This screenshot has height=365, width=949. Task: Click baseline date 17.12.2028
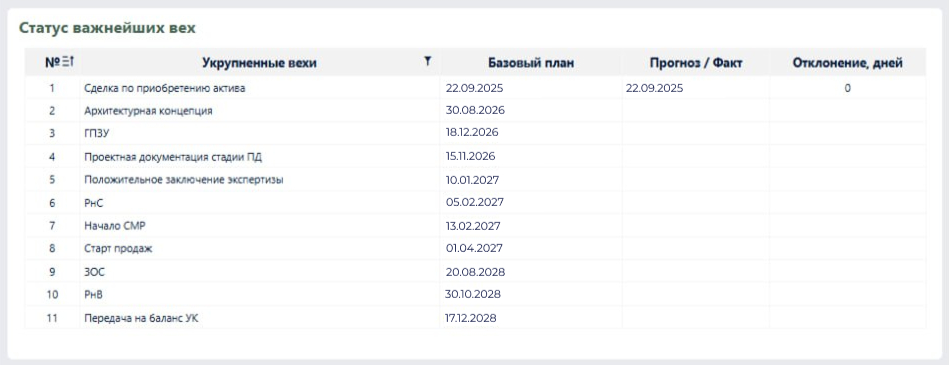click(x=471, y=317)
